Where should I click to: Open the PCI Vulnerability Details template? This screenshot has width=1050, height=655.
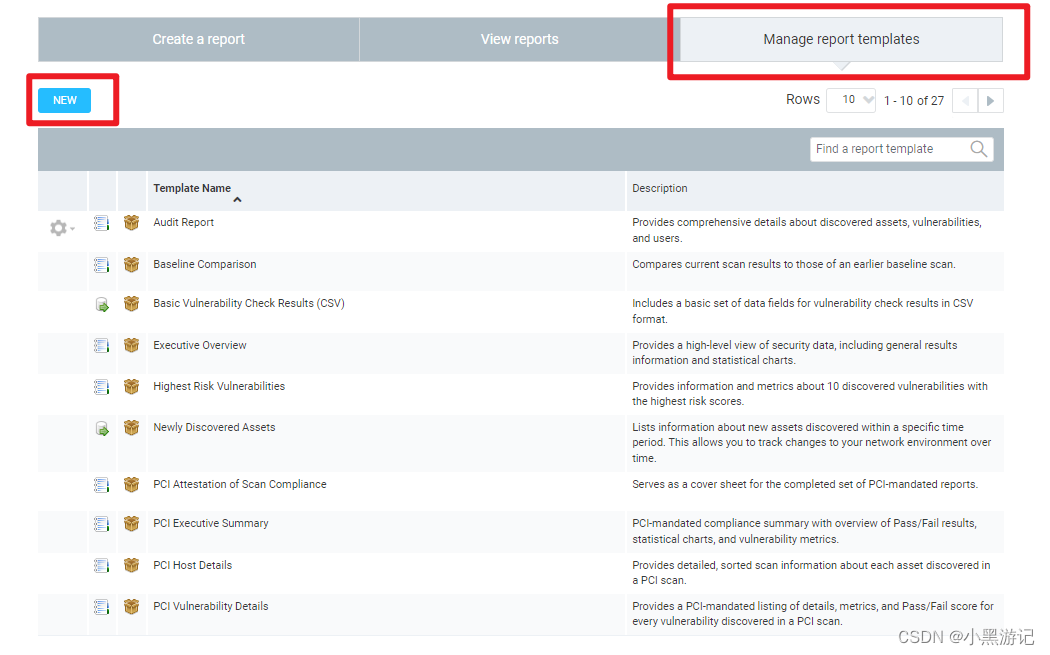tap(211, 606)
